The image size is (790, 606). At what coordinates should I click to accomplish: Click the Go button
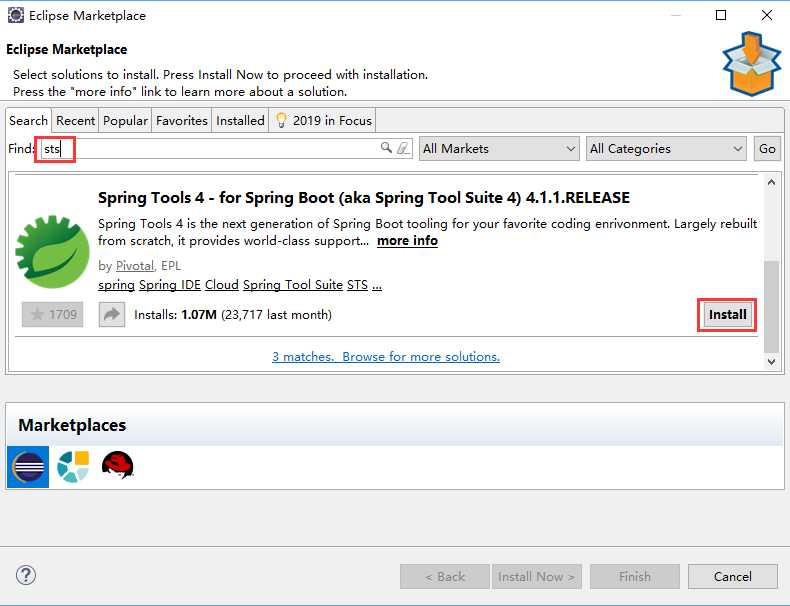tap(767, 149)
